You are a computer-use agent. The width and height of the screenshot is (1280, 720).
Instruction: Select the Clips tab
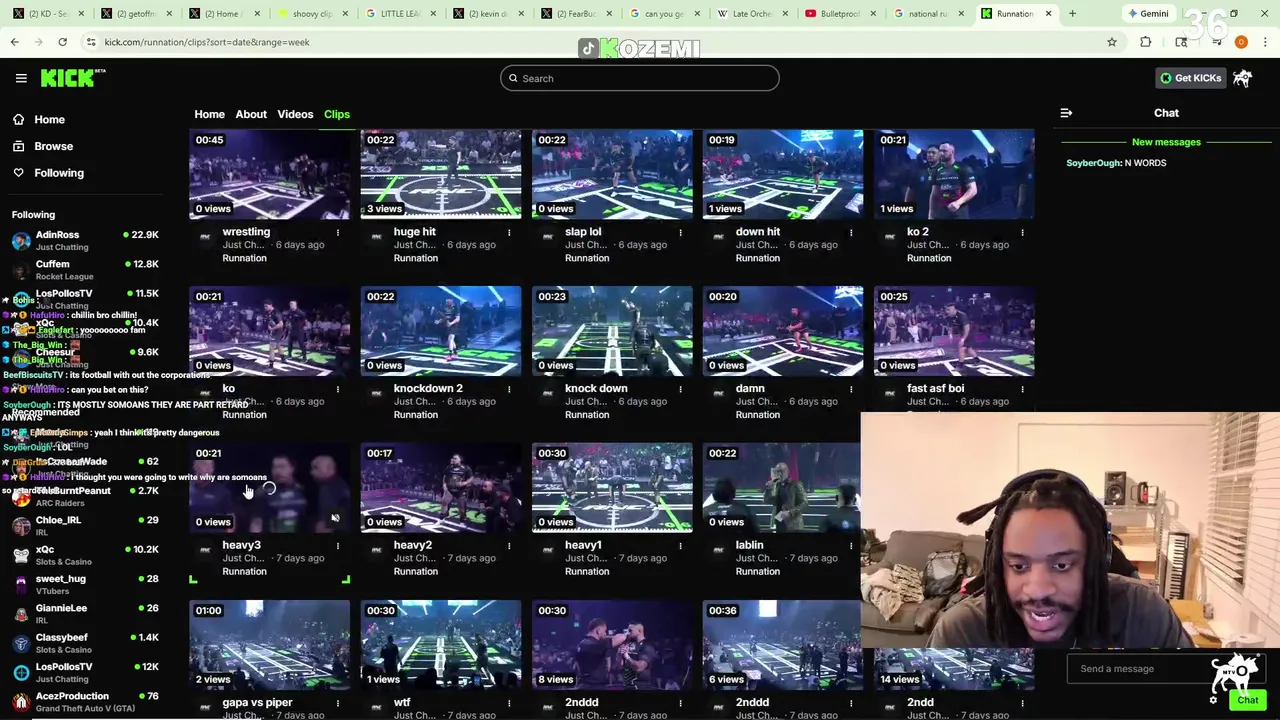click(337, 114)
